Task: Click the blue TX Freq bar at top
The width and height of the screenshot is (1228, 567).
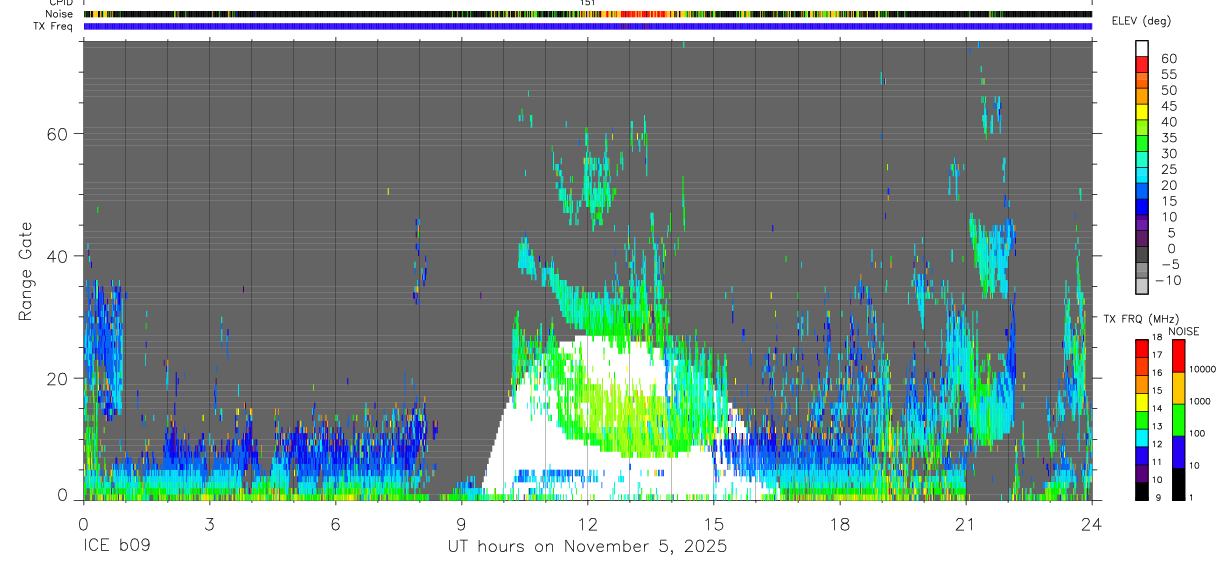Action: tap(587, 26)
